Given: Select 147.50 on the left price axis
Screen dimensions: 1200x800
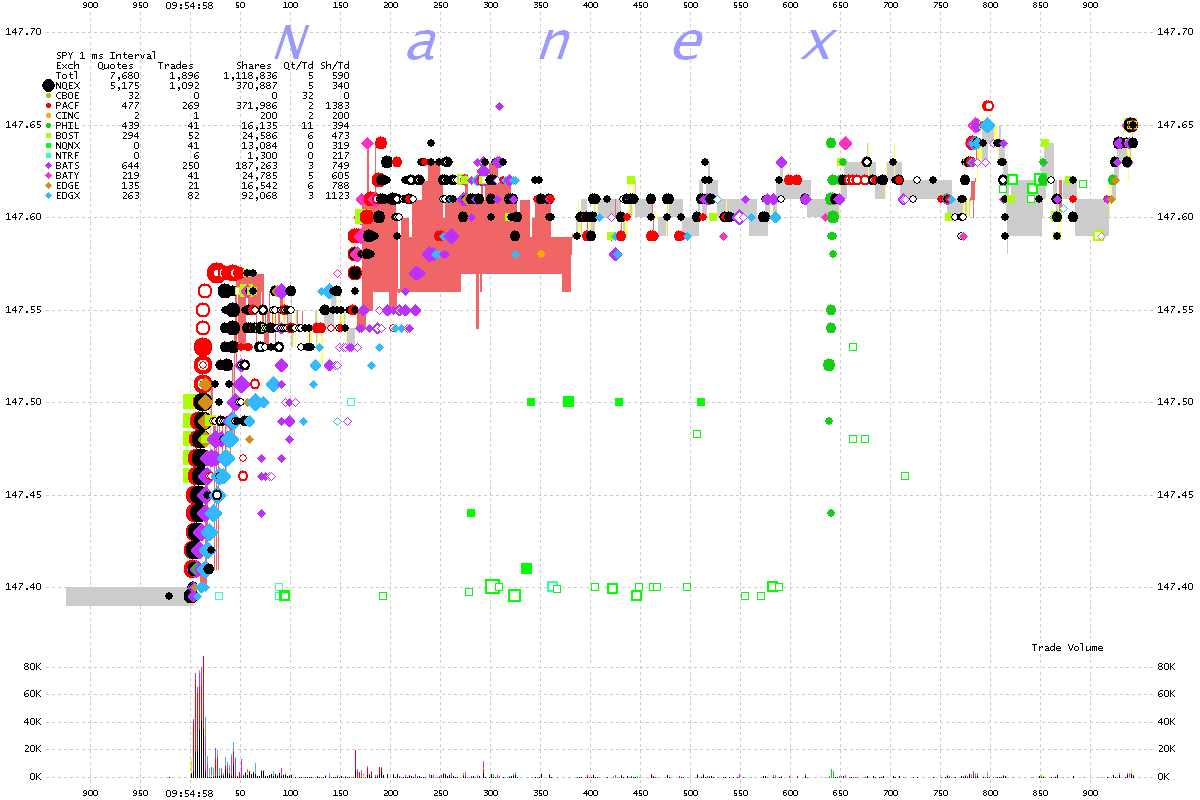Looking at the screenshot, I should pyautogui.click(x=25, y=402).
